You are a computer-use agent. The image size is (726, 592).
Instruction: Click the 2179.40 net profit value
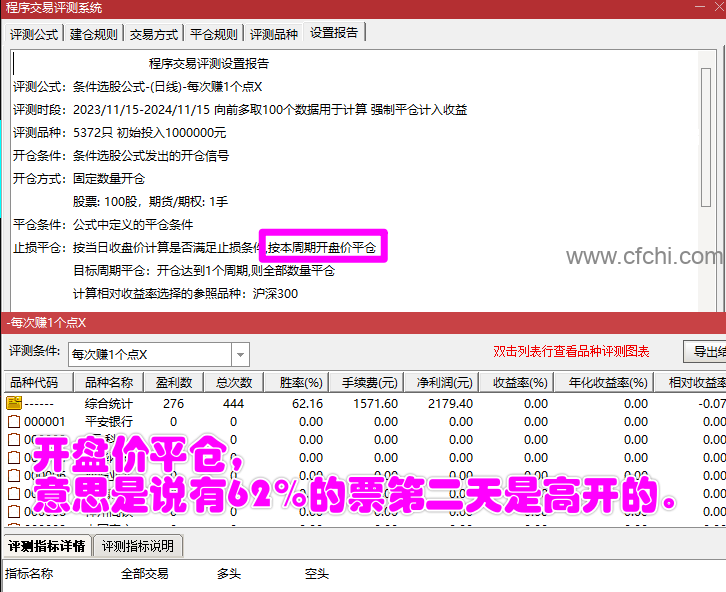pos(451,404)
